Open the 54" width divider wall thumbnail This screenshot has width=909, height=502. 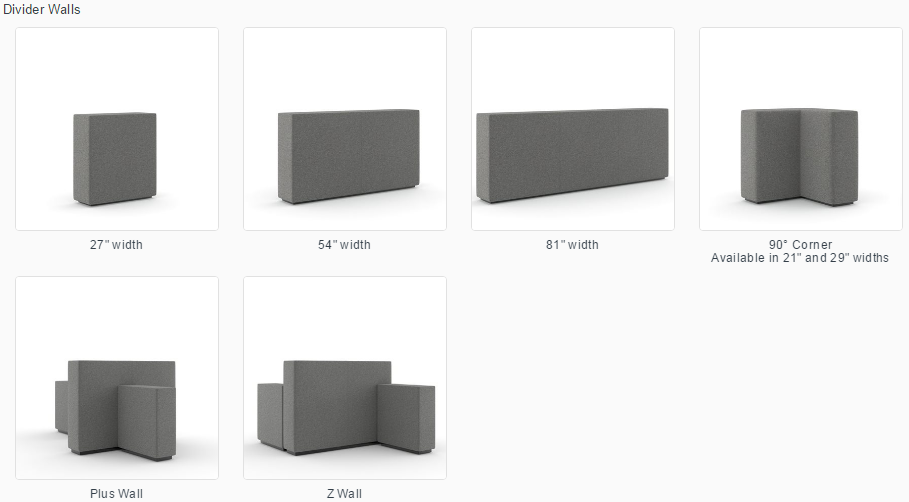[x=345, y=129]
